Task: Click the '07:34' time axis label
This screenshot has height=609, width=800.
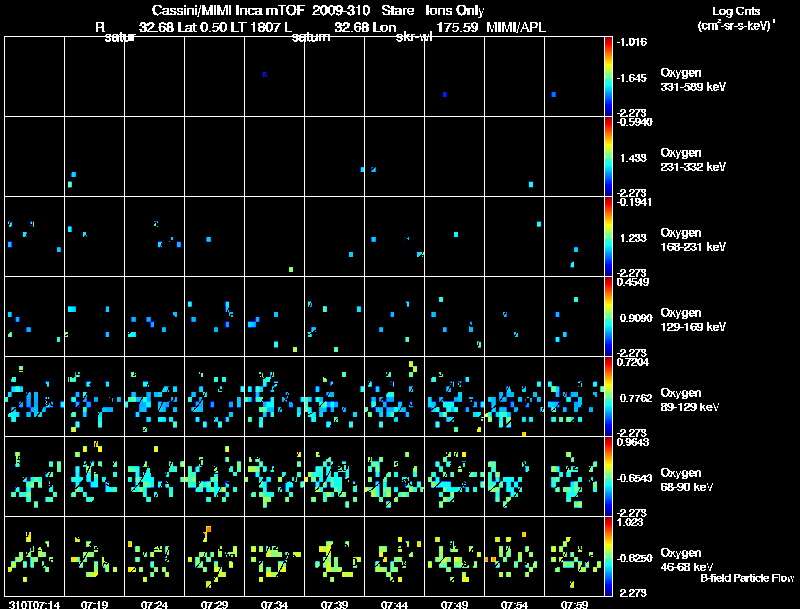Action: tap(274, 604)
